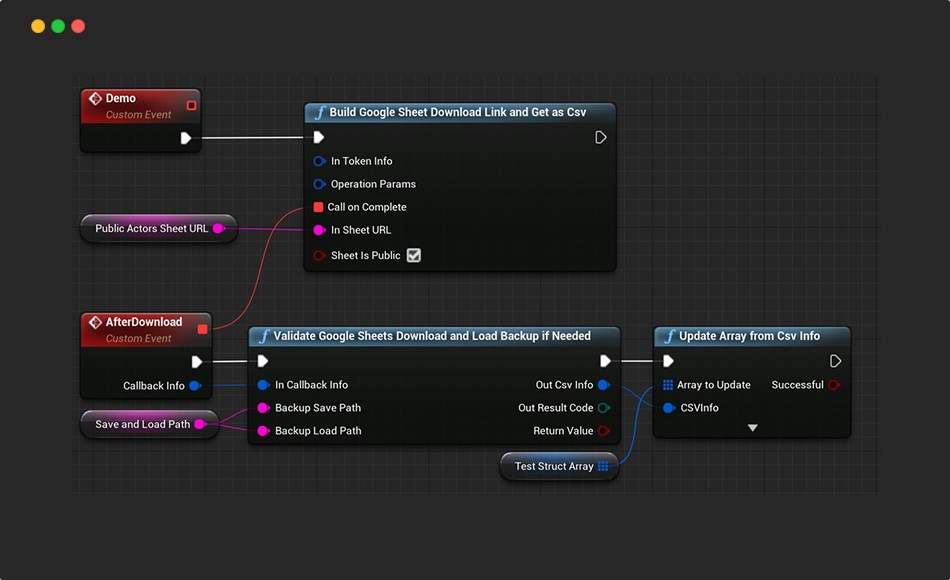Click the Out Csv Info output pin
The image size is (950, 580).
603,385
